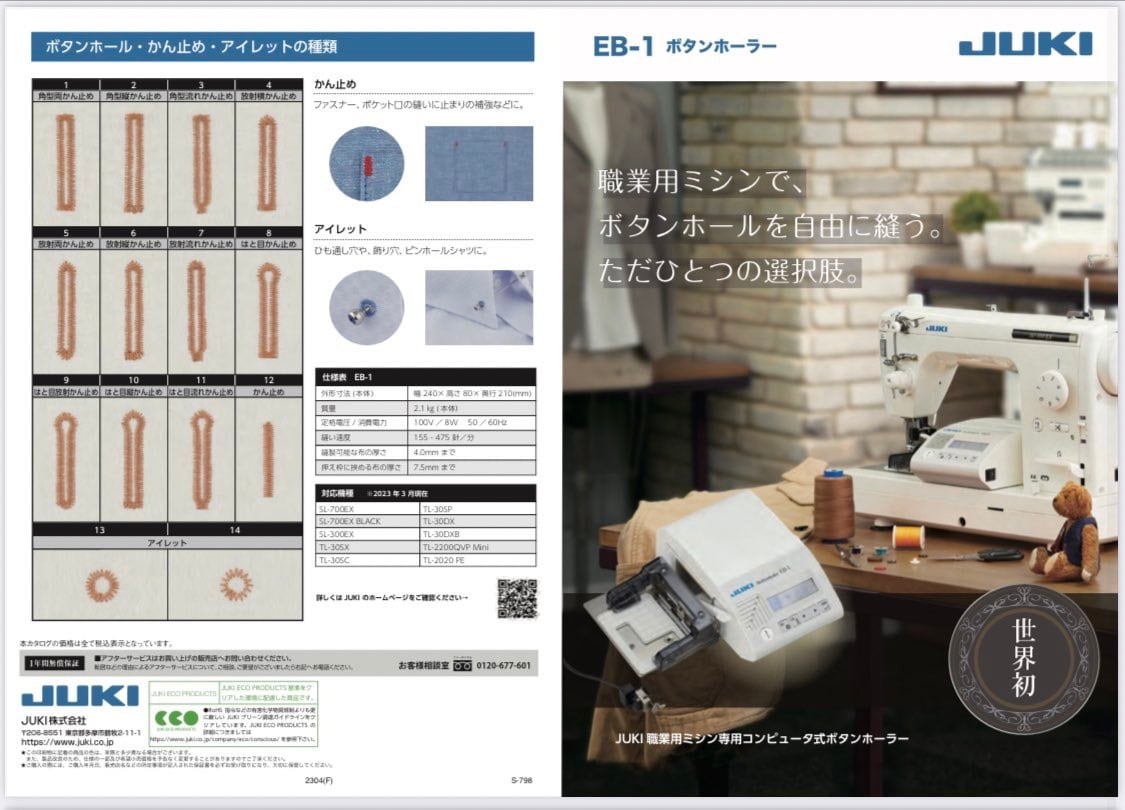Image resolution: width=1125 pixels, height=810 pixels.
Task: Select sample 11 keyhole buttonhole stitch
Action: pos(201,459)
